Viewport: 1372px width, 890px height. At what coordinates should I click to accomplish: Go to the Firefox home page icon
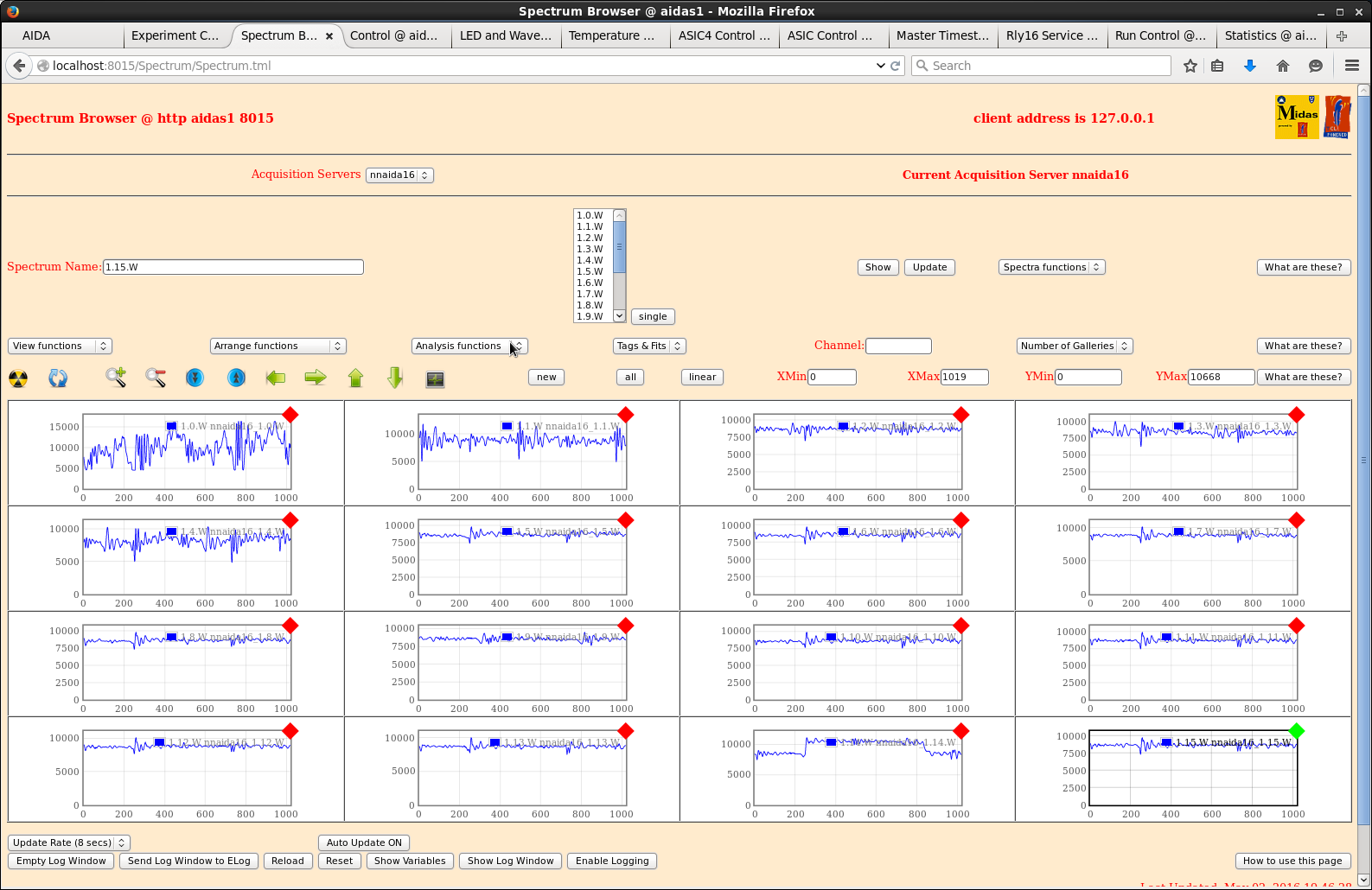click(x=1283, y=66)
